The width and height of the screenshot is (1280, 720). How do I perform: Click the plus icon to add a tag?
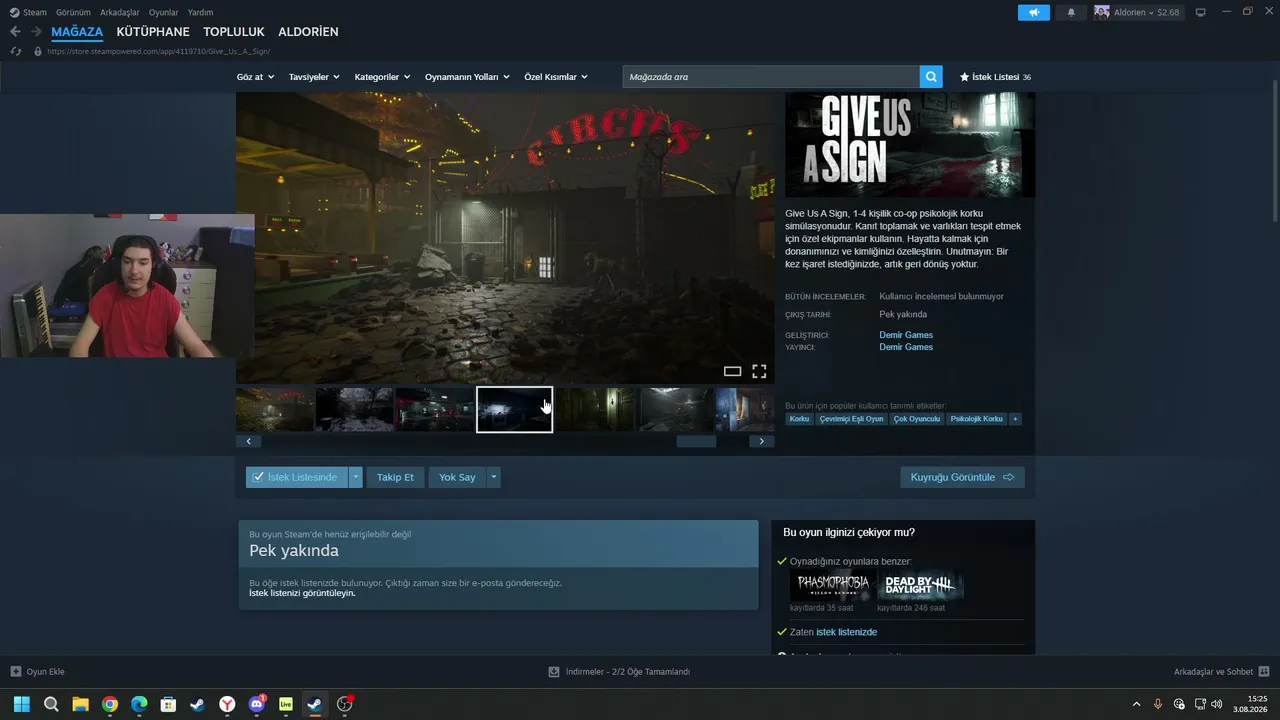1015,419
